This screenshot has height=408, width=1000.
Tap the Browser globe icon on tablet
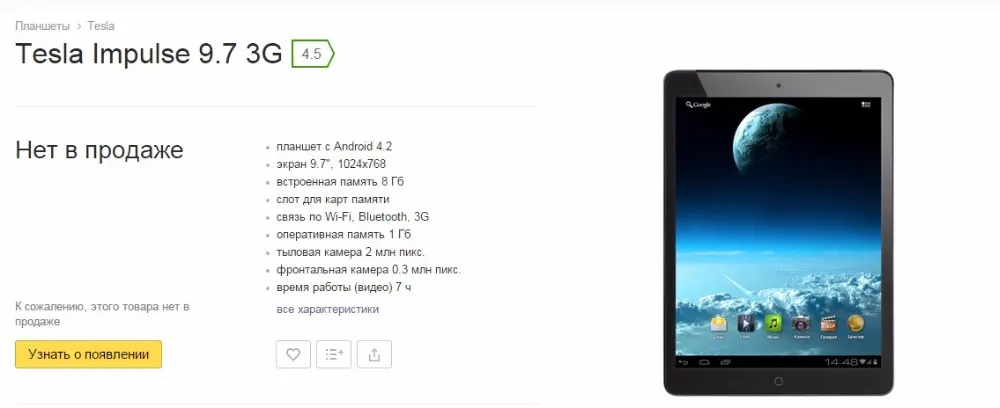tap(855, 324)
